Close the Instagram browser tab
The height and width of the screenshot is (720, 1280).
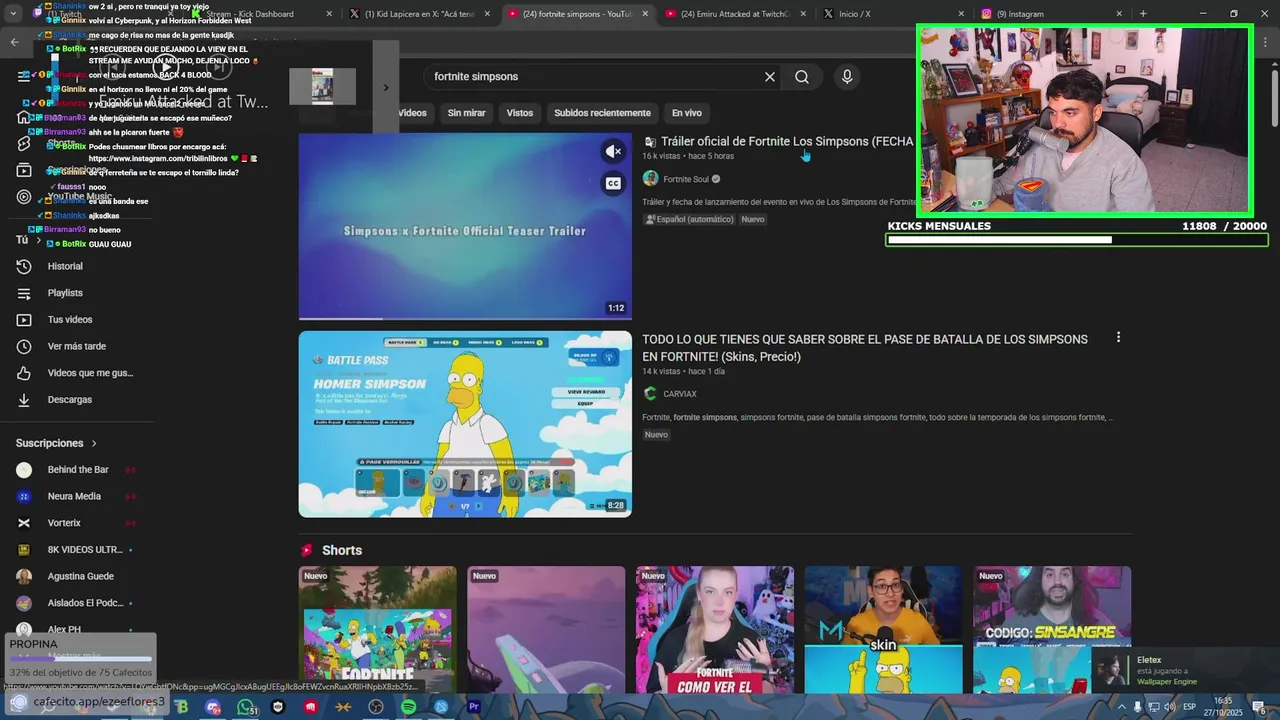tap(1119, 14)
